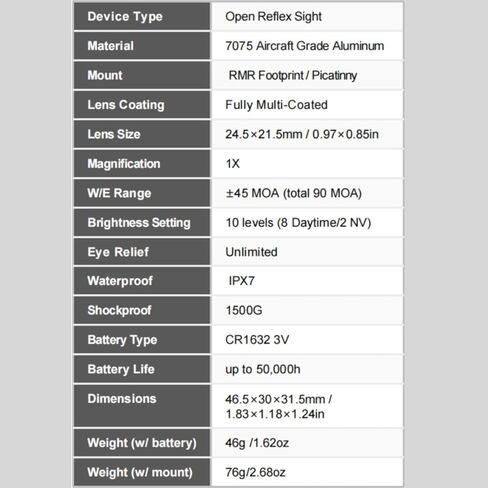The image size is (488, 488).
Task: Click the IPX7 waterproof rating
Action: click(x=242, y=281)
